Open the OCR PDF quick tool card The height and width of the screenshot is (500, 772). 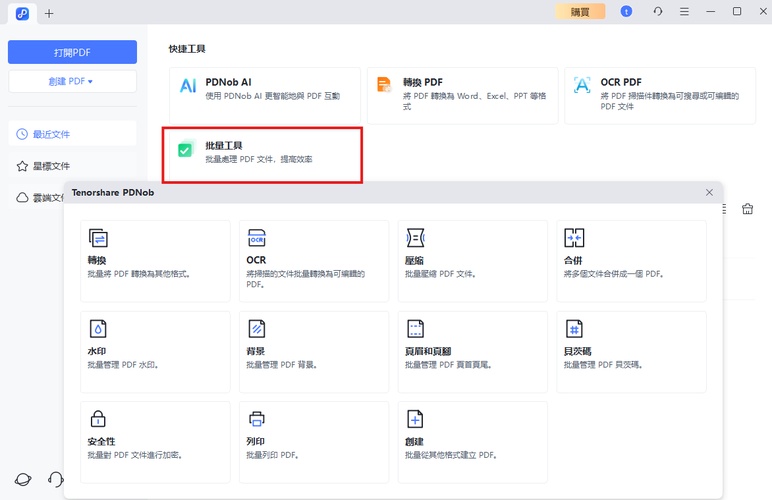point(660,95)
